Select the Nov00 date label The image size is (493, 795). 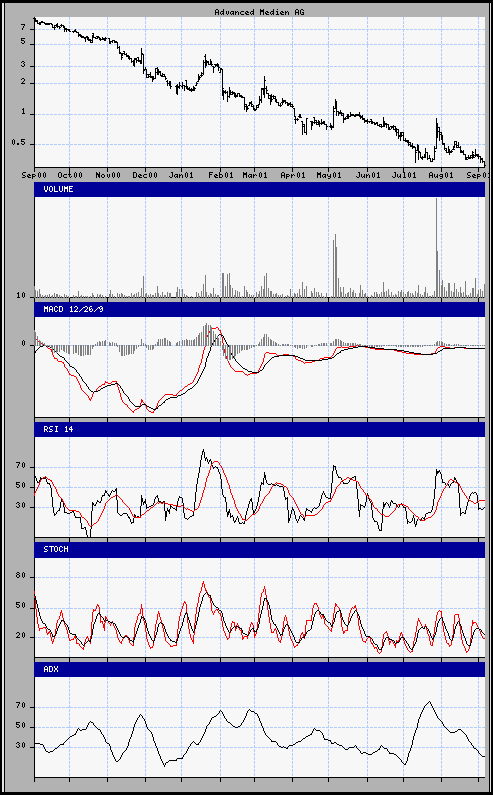click(108, 175)
